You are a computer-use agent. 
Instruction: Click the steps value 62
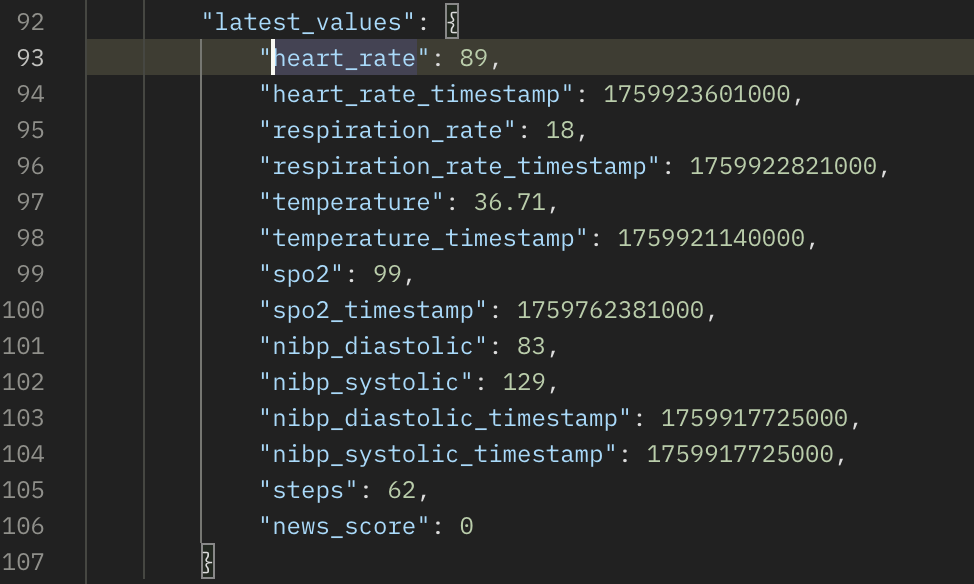click(401, 490)
